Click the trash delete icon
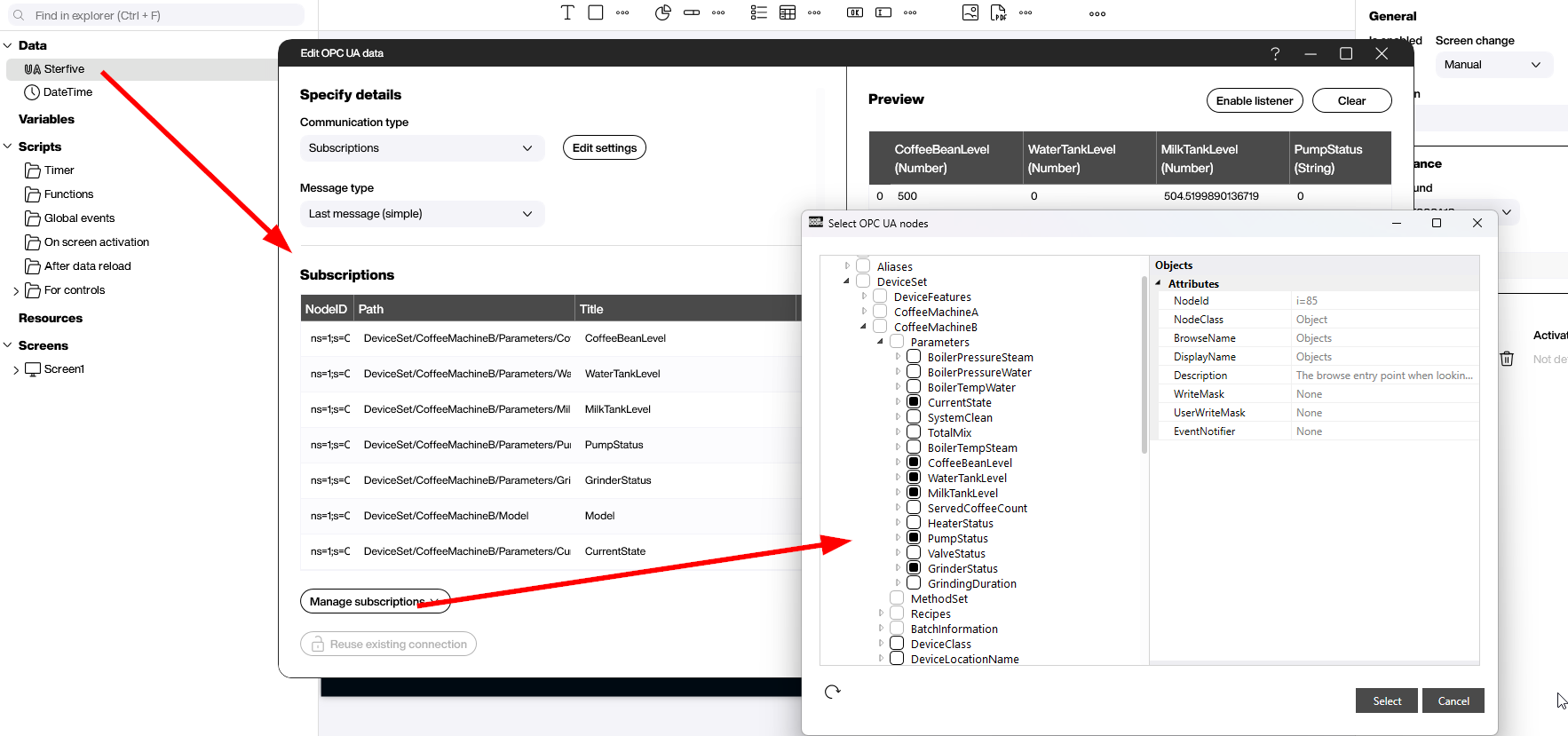The image size is (1568, 736). click(x=1507, y=359)
